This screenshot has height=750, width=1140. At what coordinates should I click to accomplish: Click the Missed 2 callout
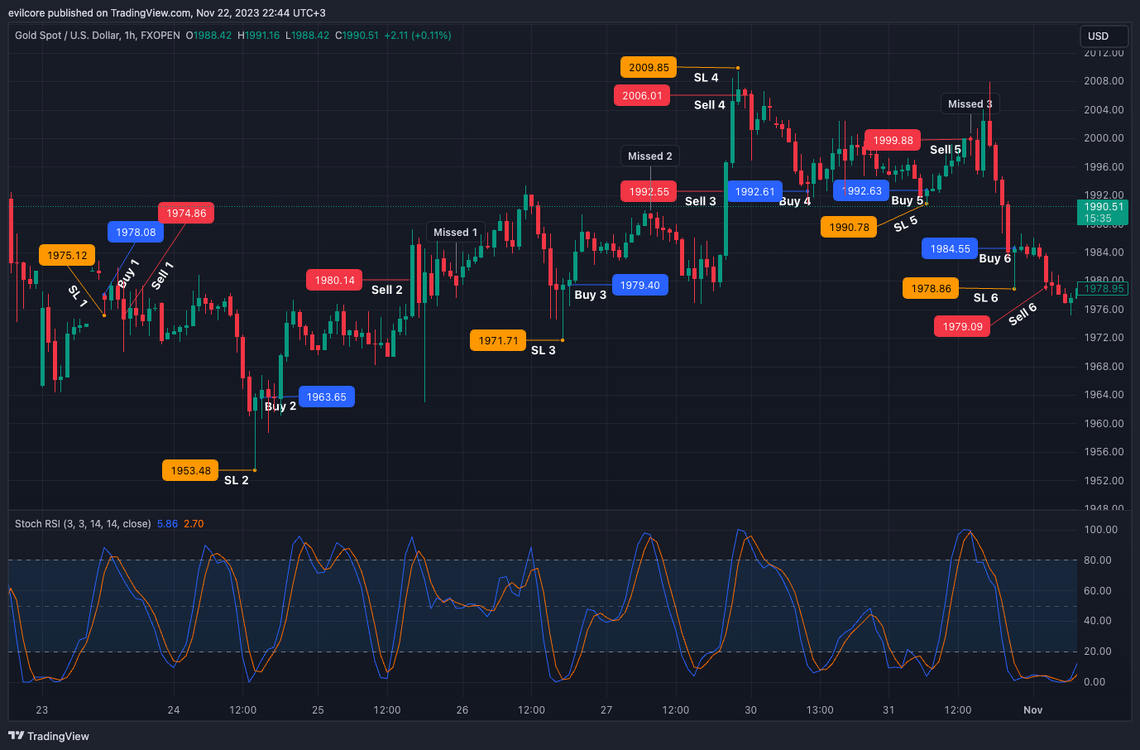[650, 156]
